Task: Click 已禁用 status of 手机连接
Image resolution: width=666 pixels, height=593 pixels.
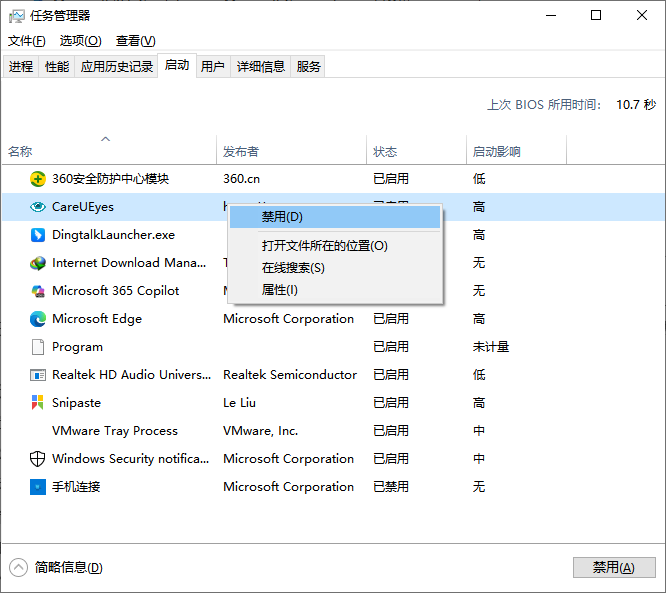Action: 391,487
